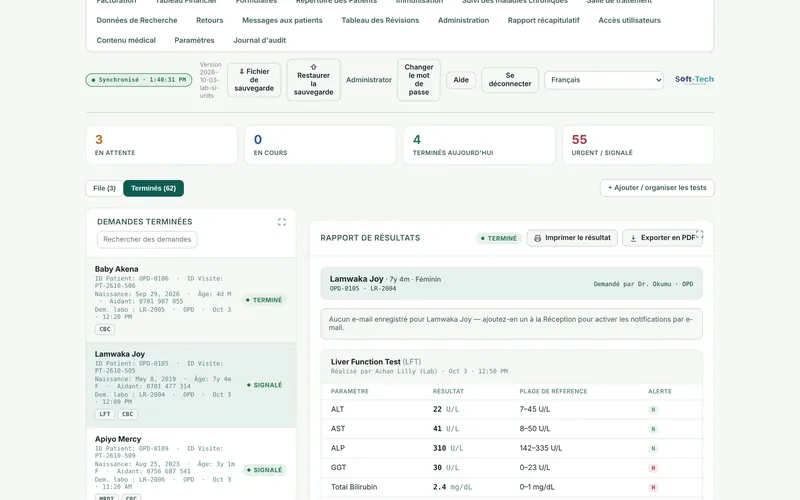Switch to the File (3) tab

[104, 188]
